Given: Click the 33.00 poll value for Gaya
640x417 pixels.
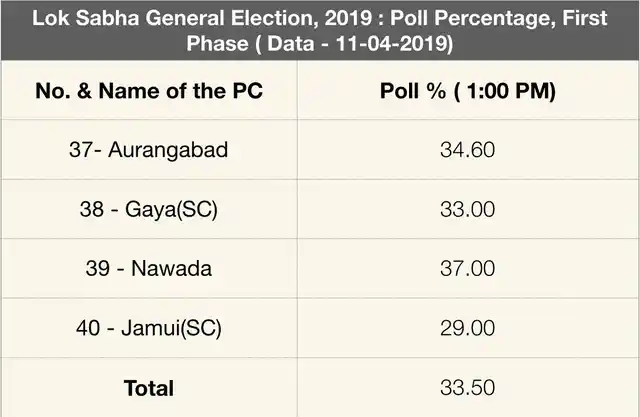Looking at the screenshot, I should [x=468, y=209].
